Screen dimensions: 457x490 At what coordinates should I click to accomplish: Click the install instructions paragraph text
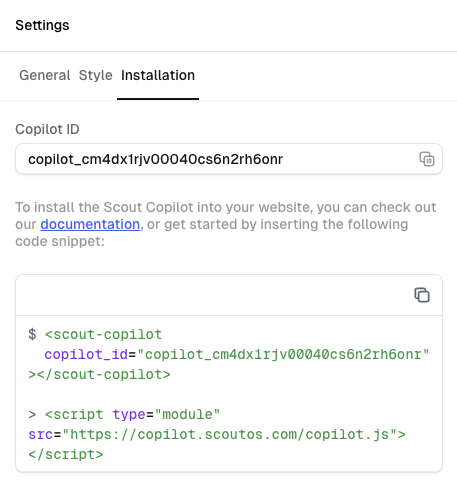click(x=226, y=224)
